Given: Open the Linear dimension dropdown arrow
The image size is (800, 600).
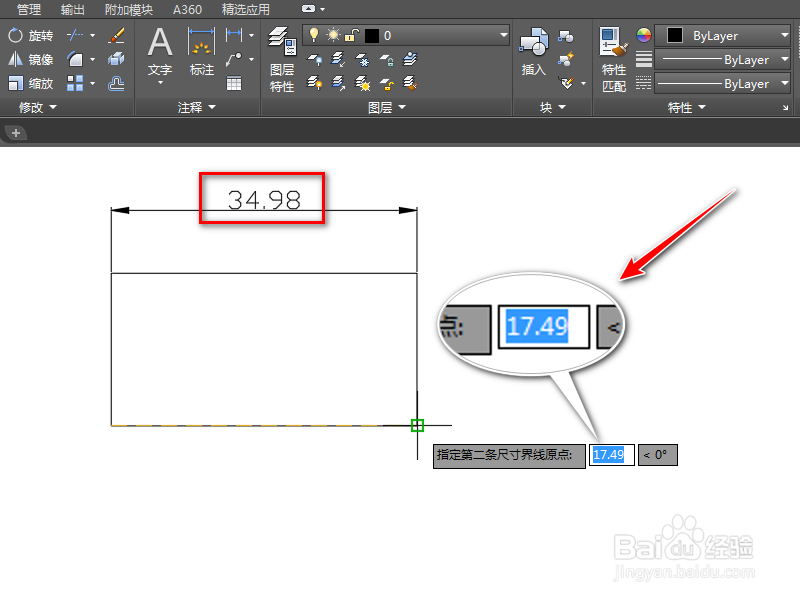Looking at the screenshot, I should point(252,35).
